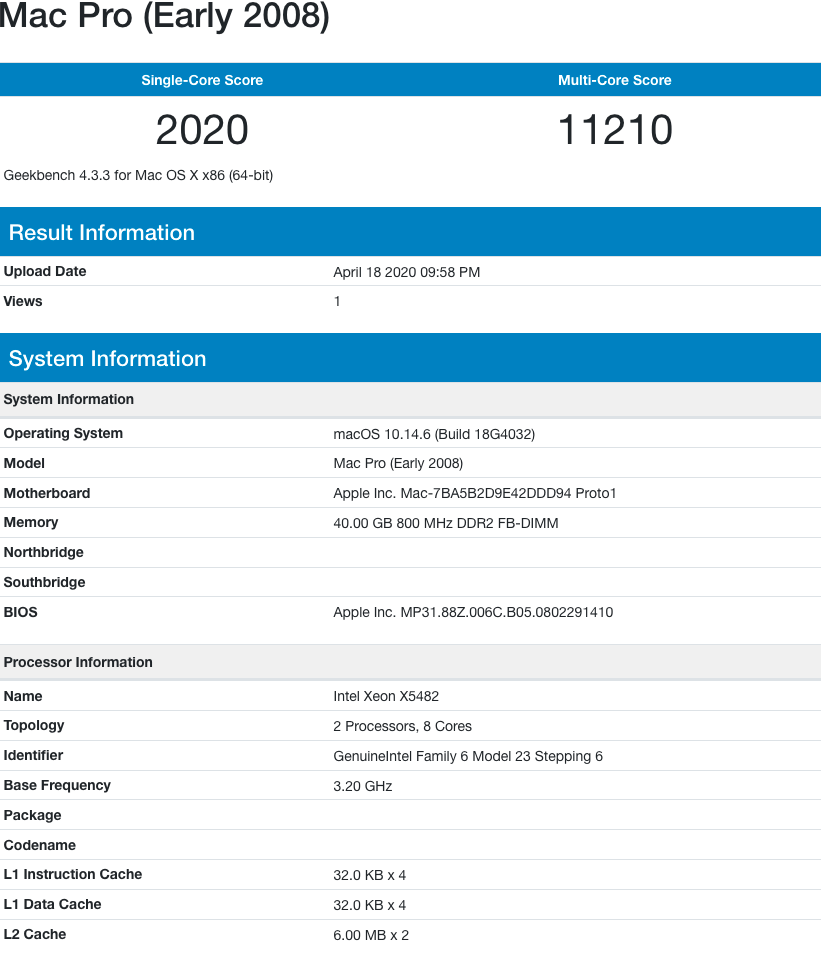Click the Processor Information subheader
The width and height of the screenshot is (821, 964).
click(x=410, y=662)
